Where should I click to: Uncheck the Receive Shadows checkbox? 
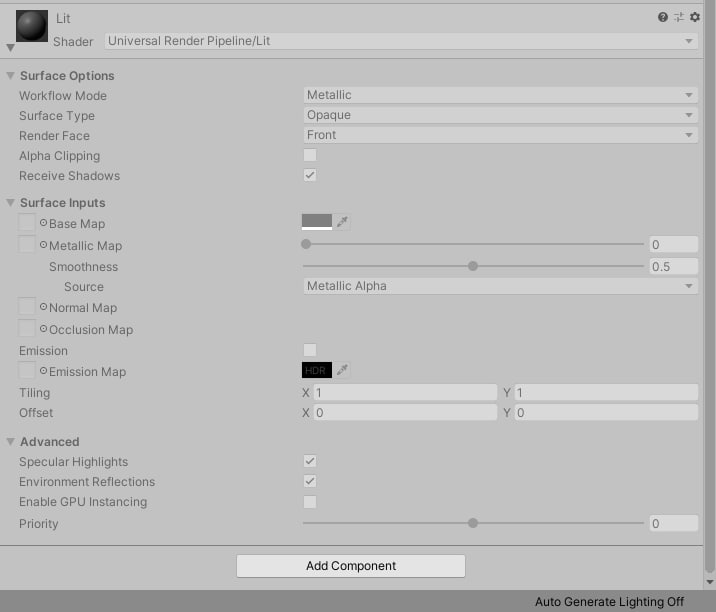310,175
